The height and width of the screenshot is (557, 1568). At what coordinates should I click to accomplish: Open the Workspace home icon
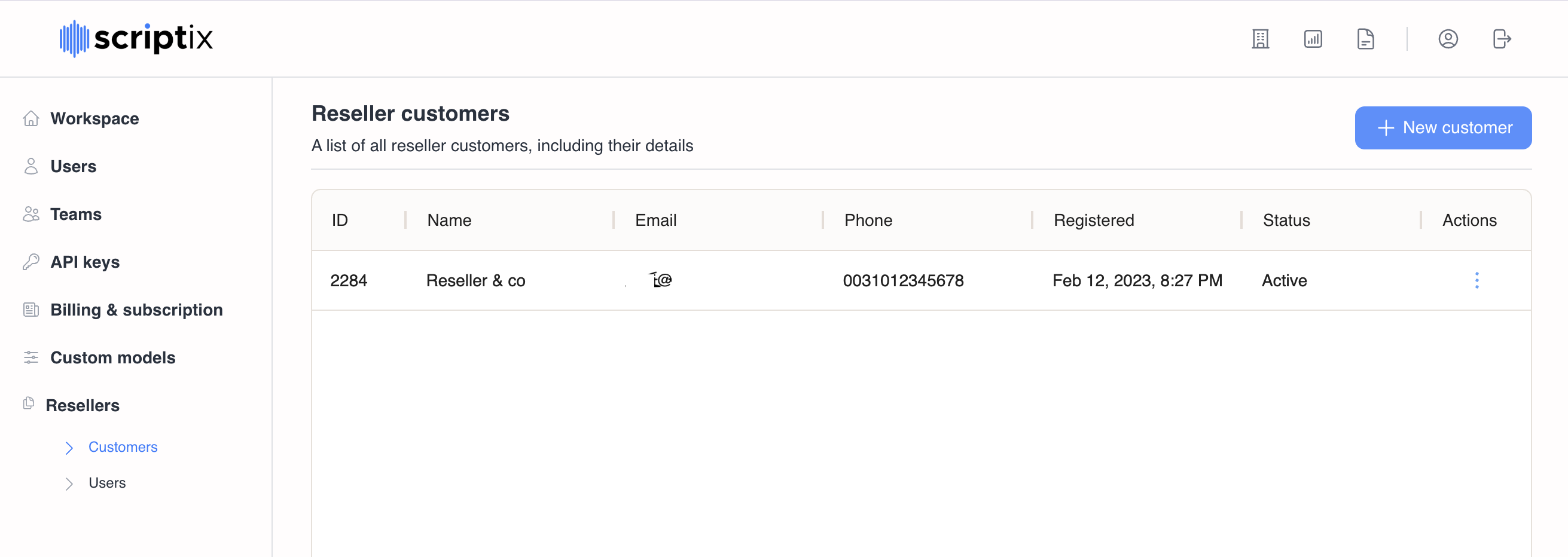click(31, 118)
